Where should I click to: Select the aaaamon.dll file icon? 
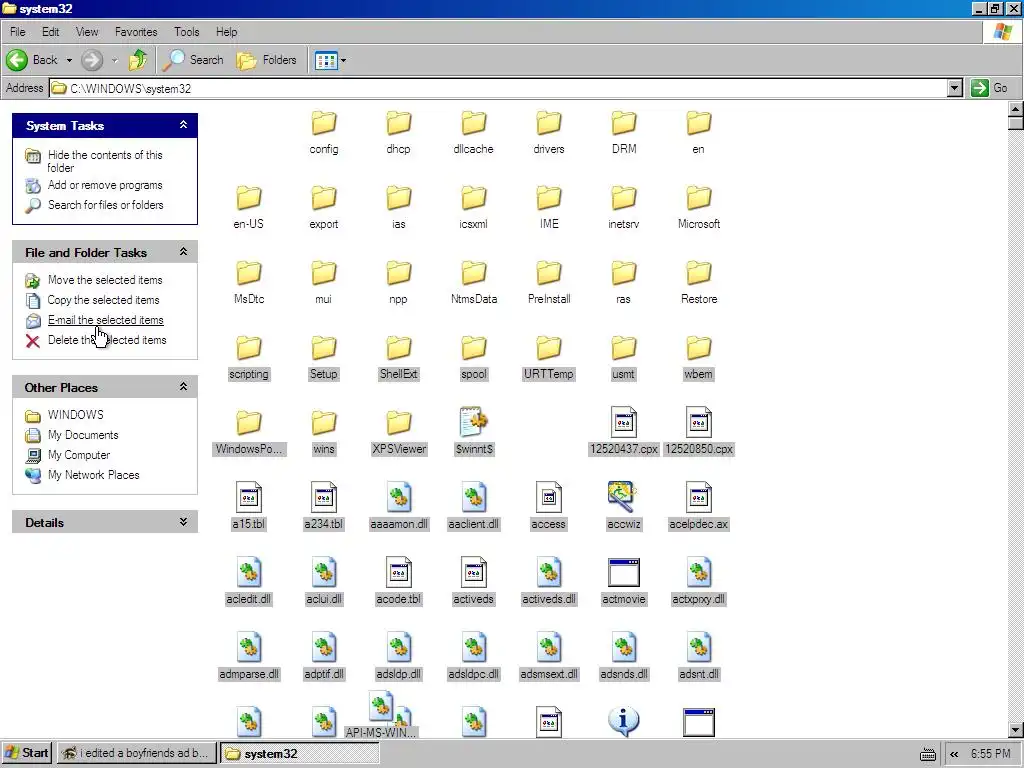(398, 497)
